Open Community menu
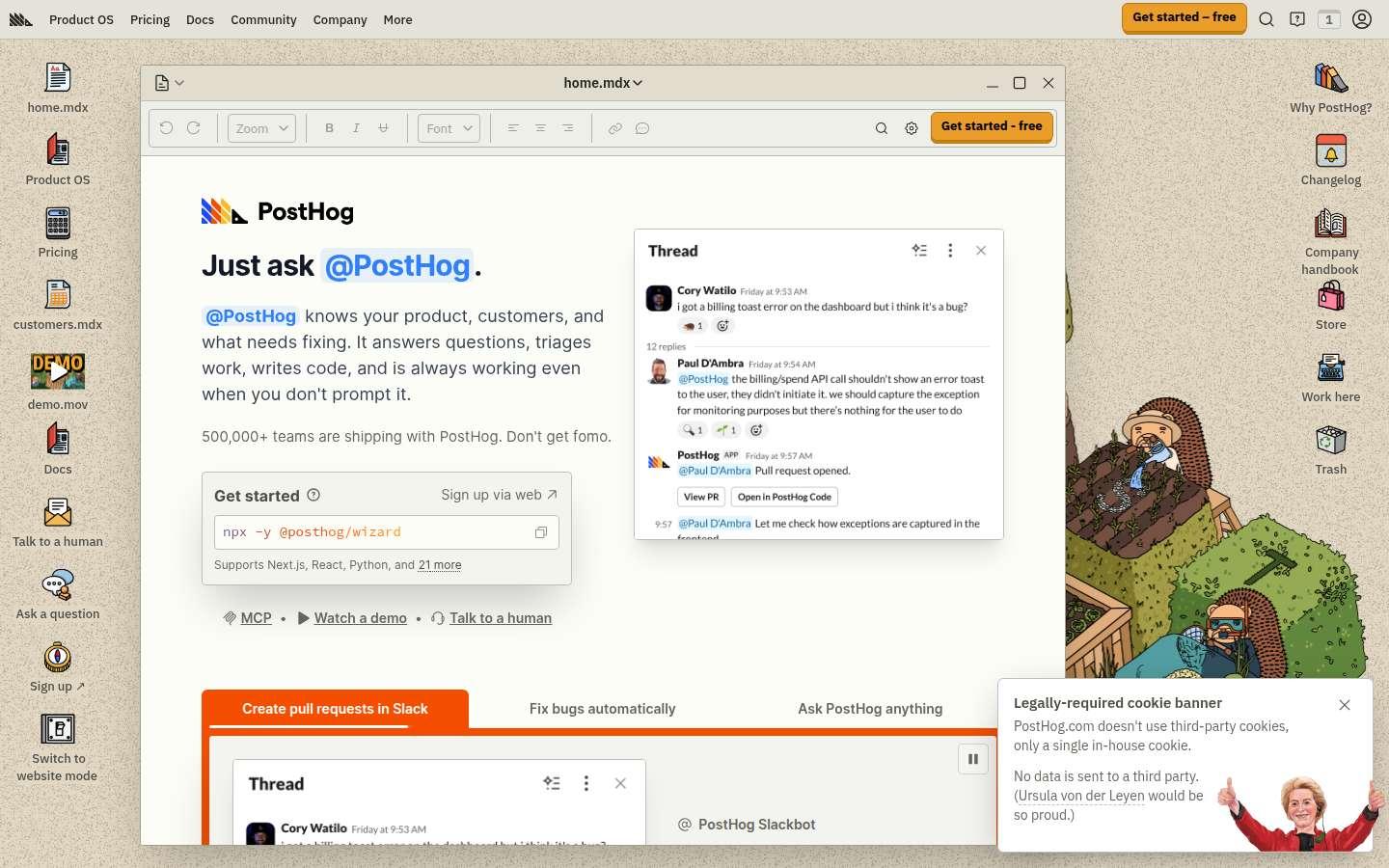 coord(263,19)
